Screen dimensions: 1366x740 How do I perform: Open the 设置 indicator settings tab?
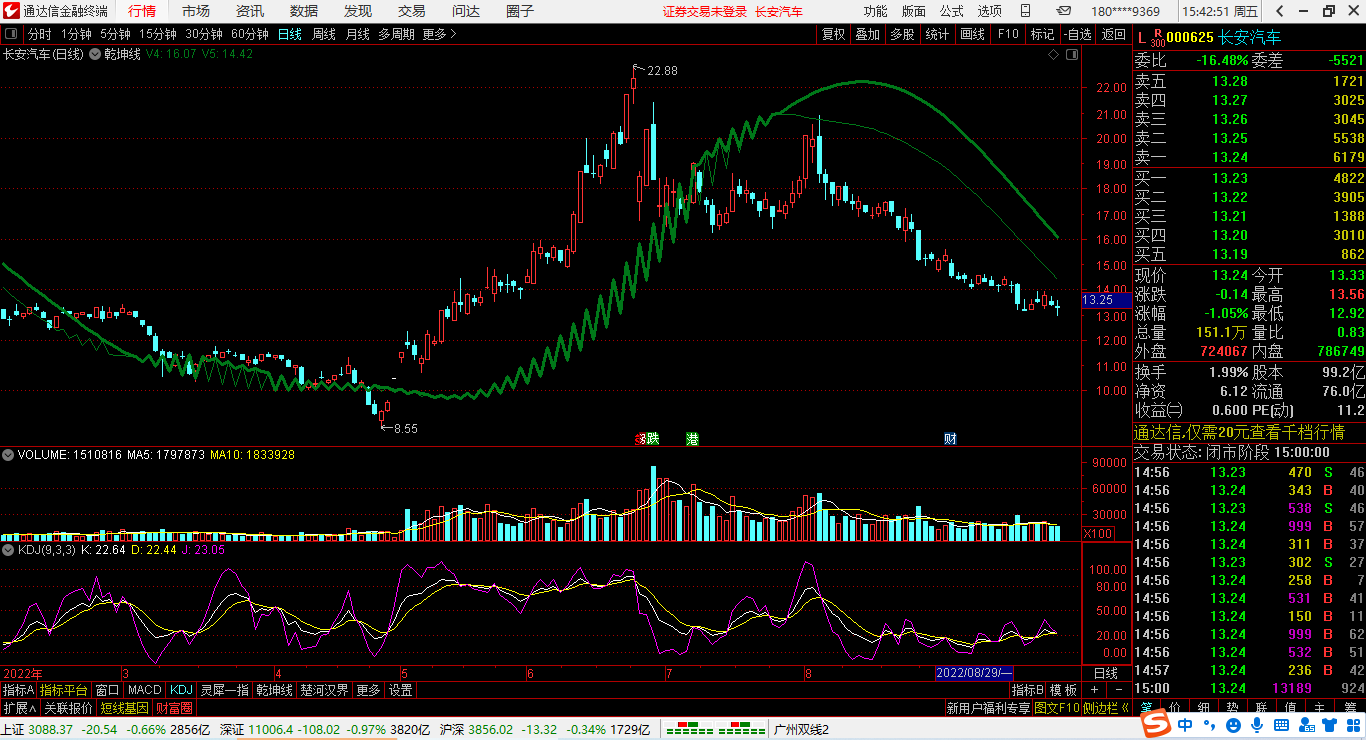tap(401, 690)
